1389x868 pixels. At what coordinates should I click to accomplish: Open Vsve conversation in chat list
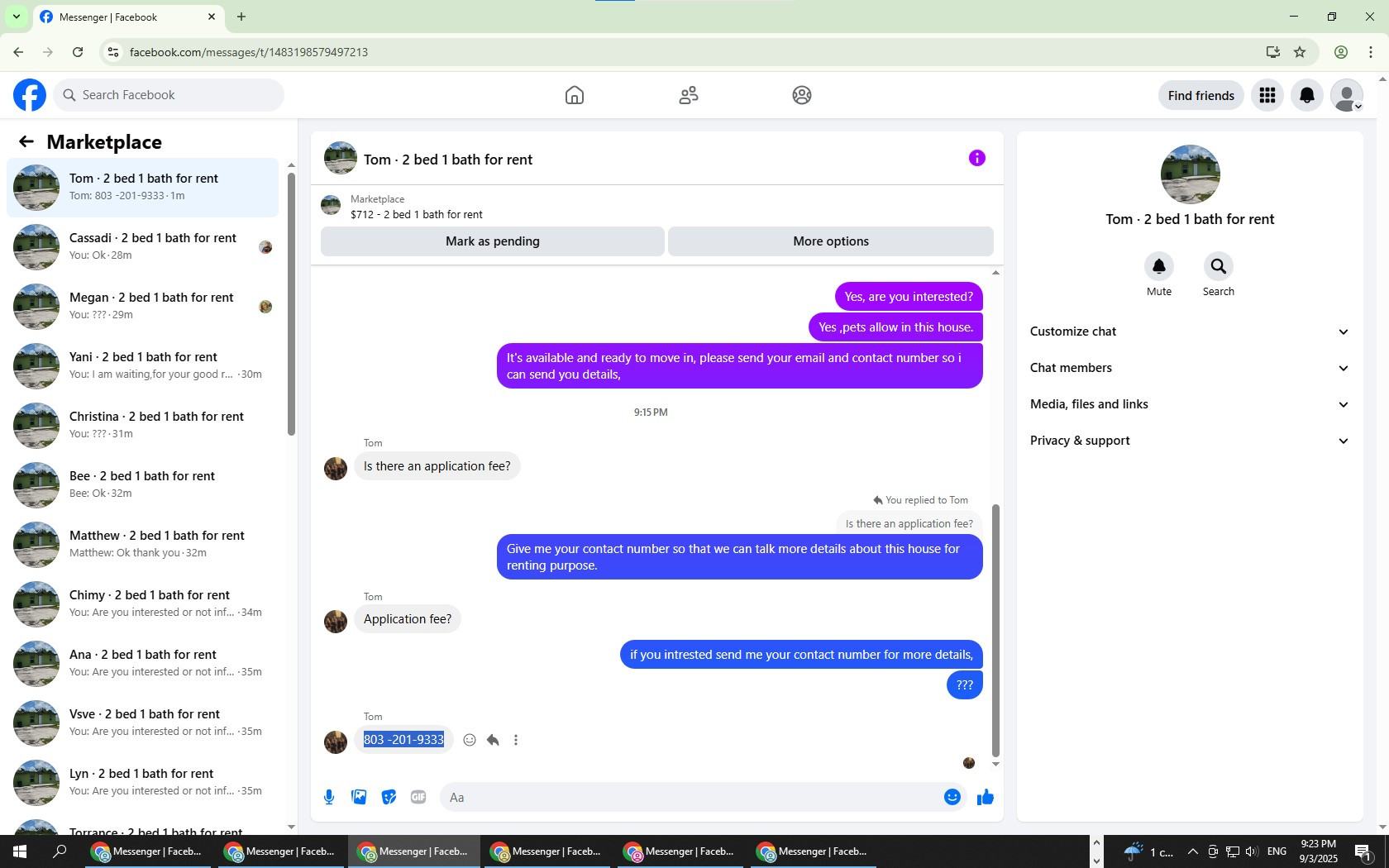point(142,723)
